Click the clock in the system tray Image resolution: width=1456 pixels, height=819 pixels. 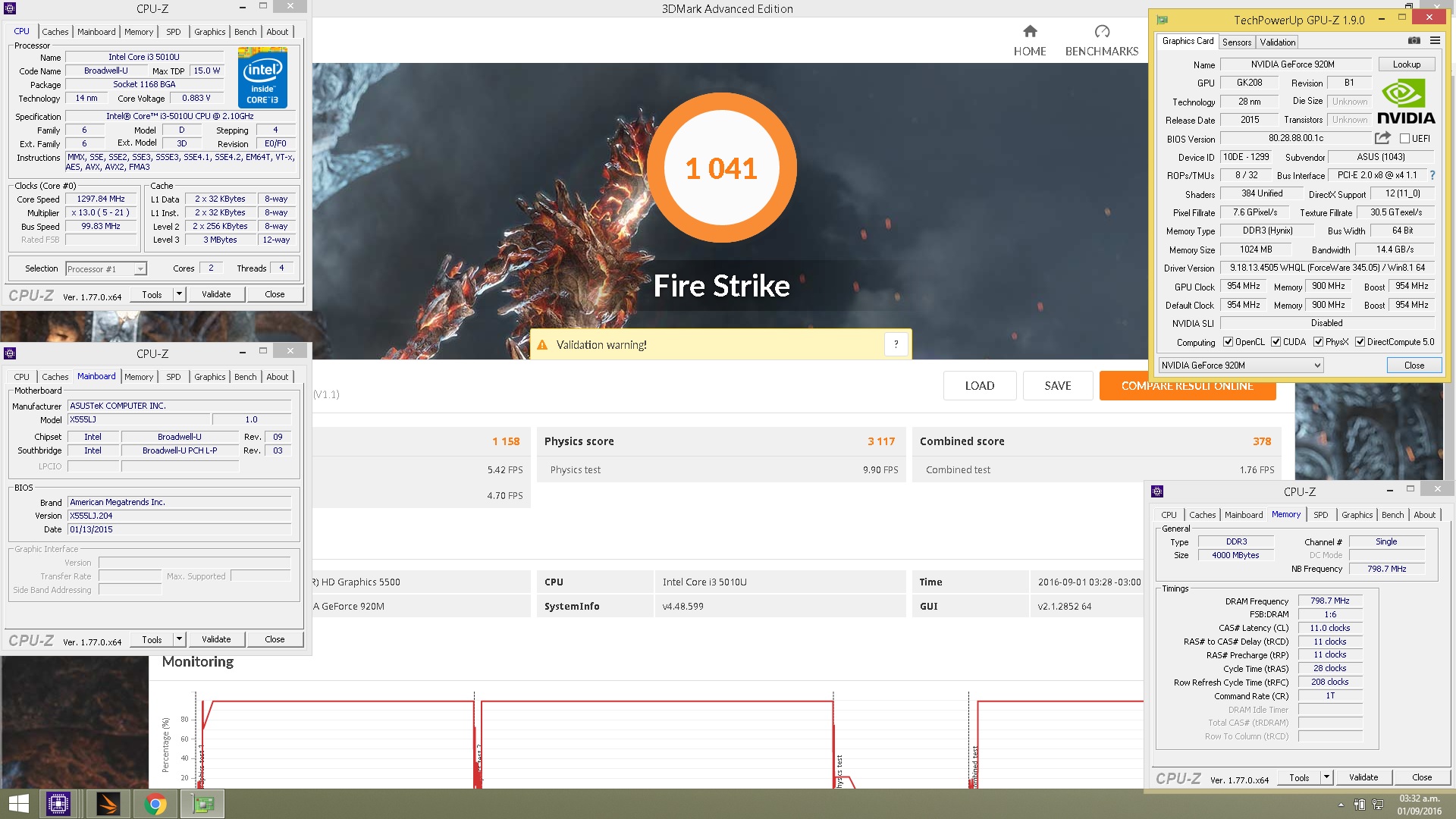tap(1419, 805)
